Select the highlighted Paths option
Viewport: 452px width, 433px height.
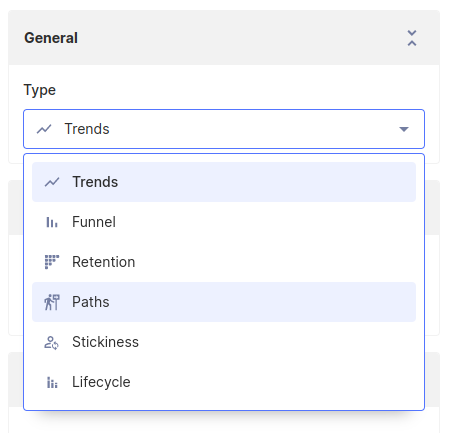pyautogui.click(x=224, y=302)
